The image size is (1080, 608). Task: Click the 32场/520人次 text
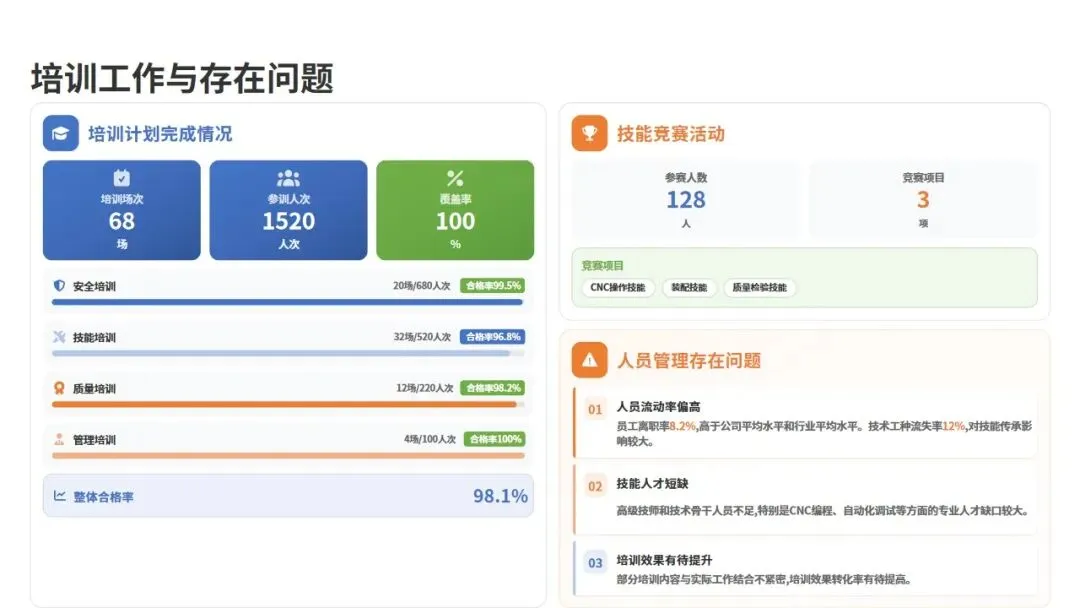(x=422, y=337)
